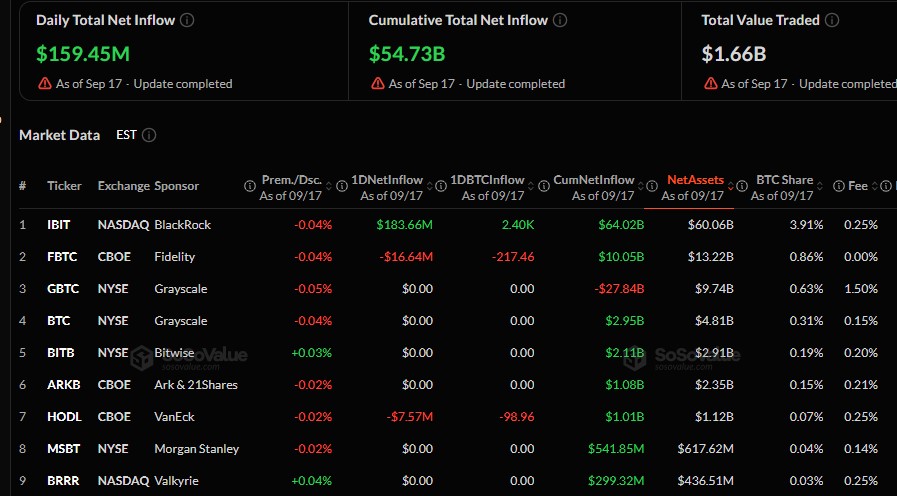Click GBTC's -$27.84B cumulative inflow value
This screenshot has height=496, width=897.
[x=619, y=289]
